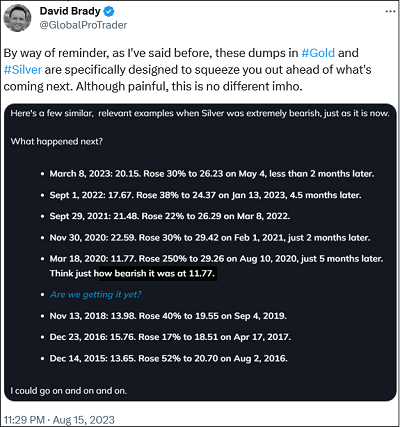This screenshot has width=400, height=427.
Task: Click highlighted 'how bearish it was at 11.77' text
Action: tap(158, 273)
